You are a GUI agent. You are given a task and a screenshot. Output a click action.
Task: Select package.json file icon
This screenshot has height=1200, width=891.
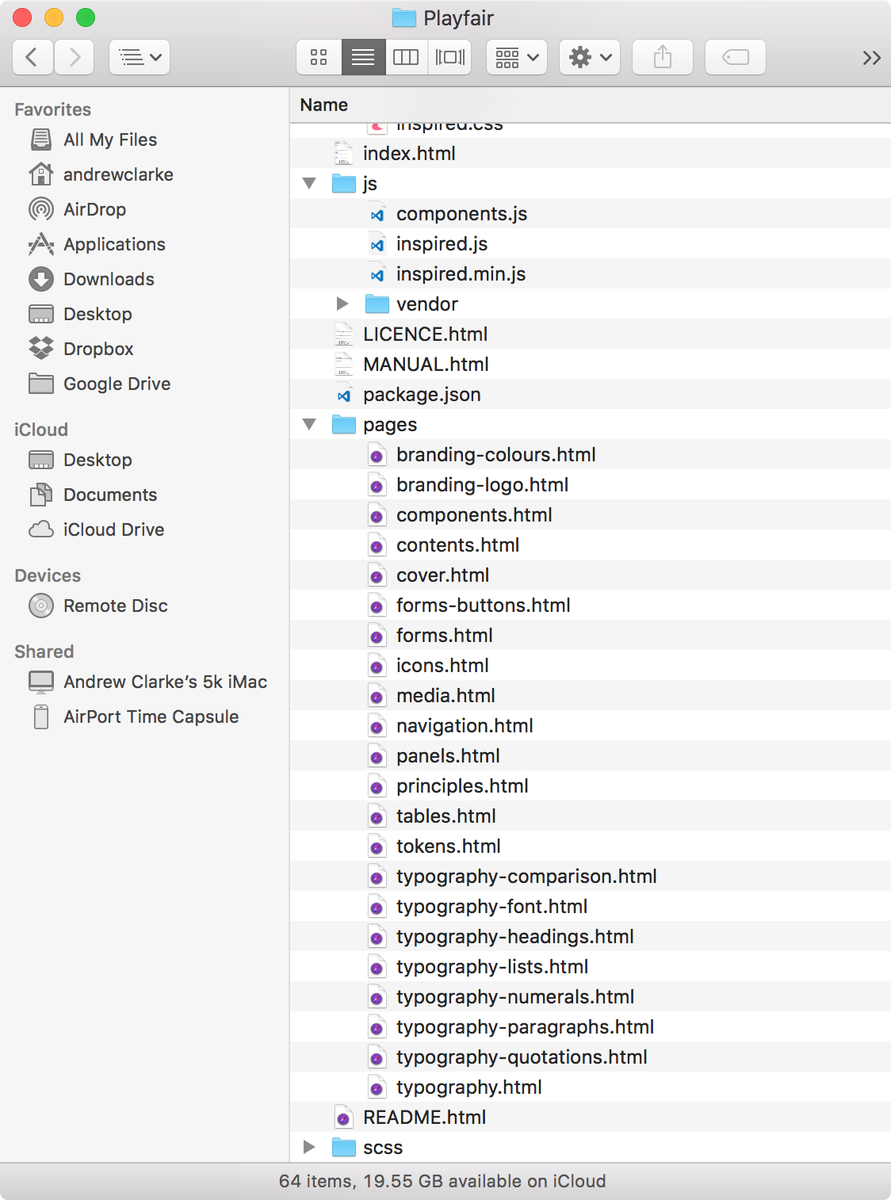coord(344,395)
